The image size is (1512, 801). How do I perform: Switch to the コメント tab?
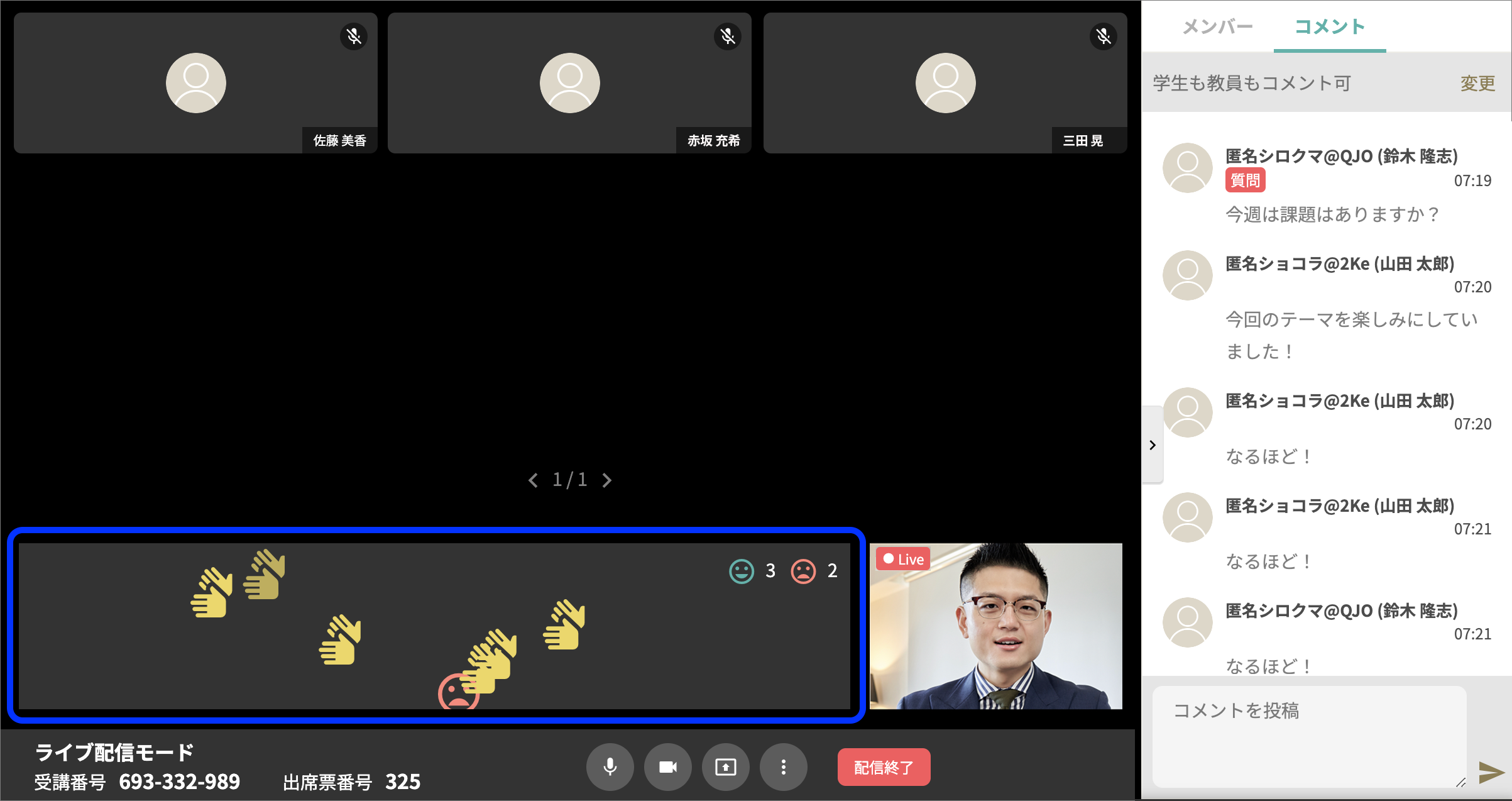pos(1330,26)
